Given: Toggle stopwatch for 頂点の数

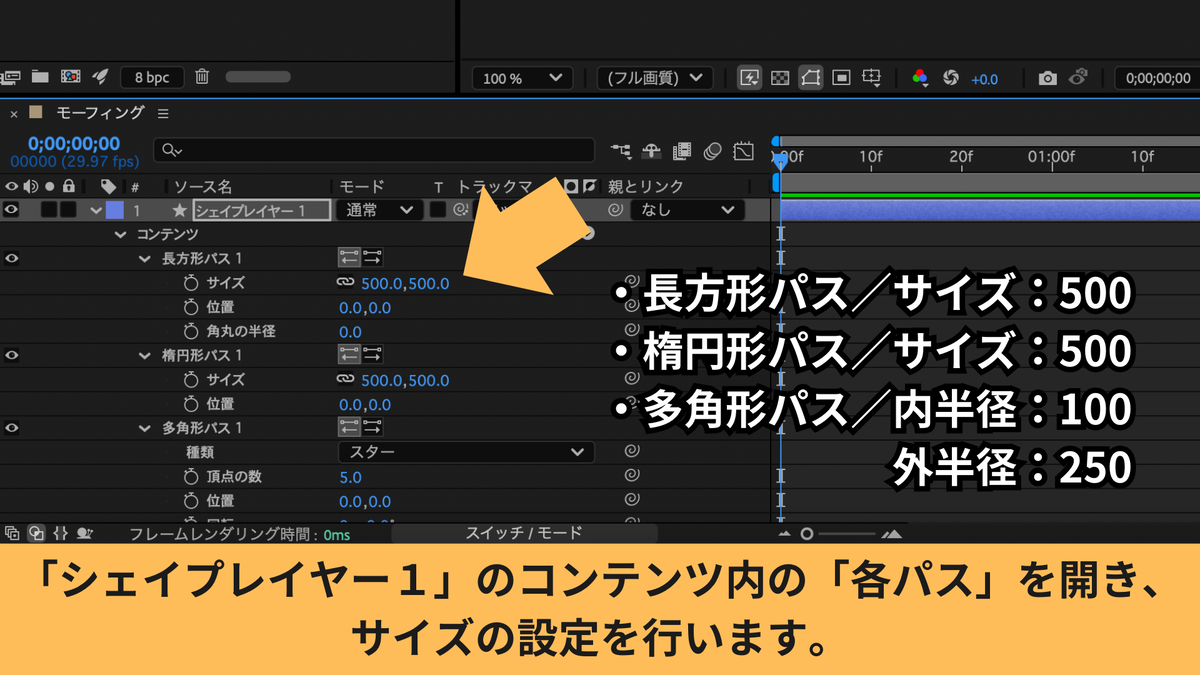Looking at the screenshot, I should 192,477.
